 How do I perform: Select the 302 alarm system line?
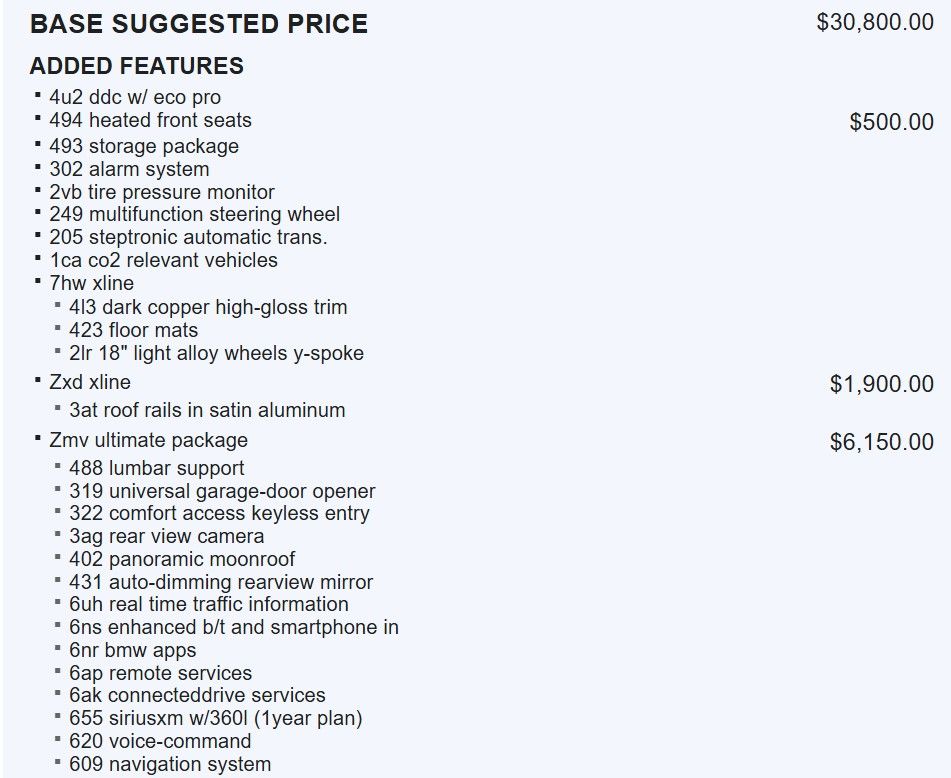[x=129, y=169]
